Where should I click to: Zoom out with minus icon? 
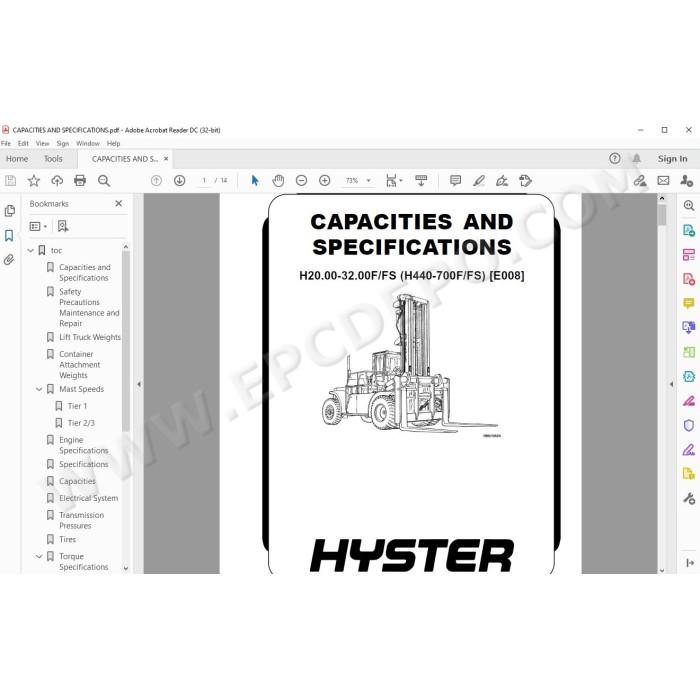pos(301,181)
